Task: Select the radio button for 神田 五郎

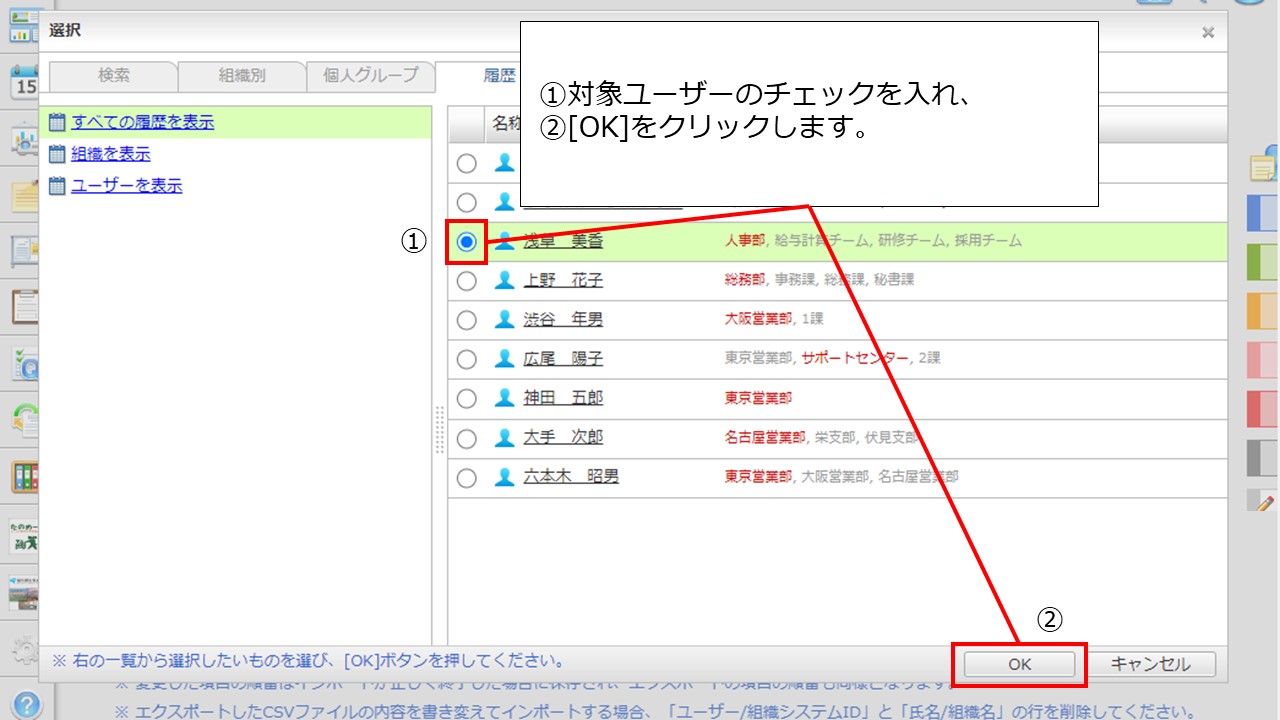Action: click(x=466, y=398)
